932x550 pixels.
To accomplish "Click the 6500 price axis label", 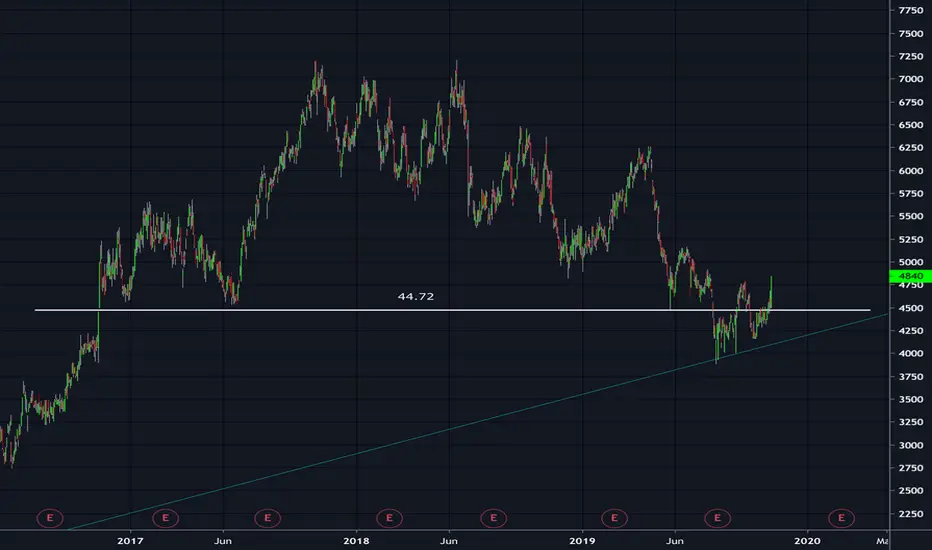I will (x=911, y=125).
